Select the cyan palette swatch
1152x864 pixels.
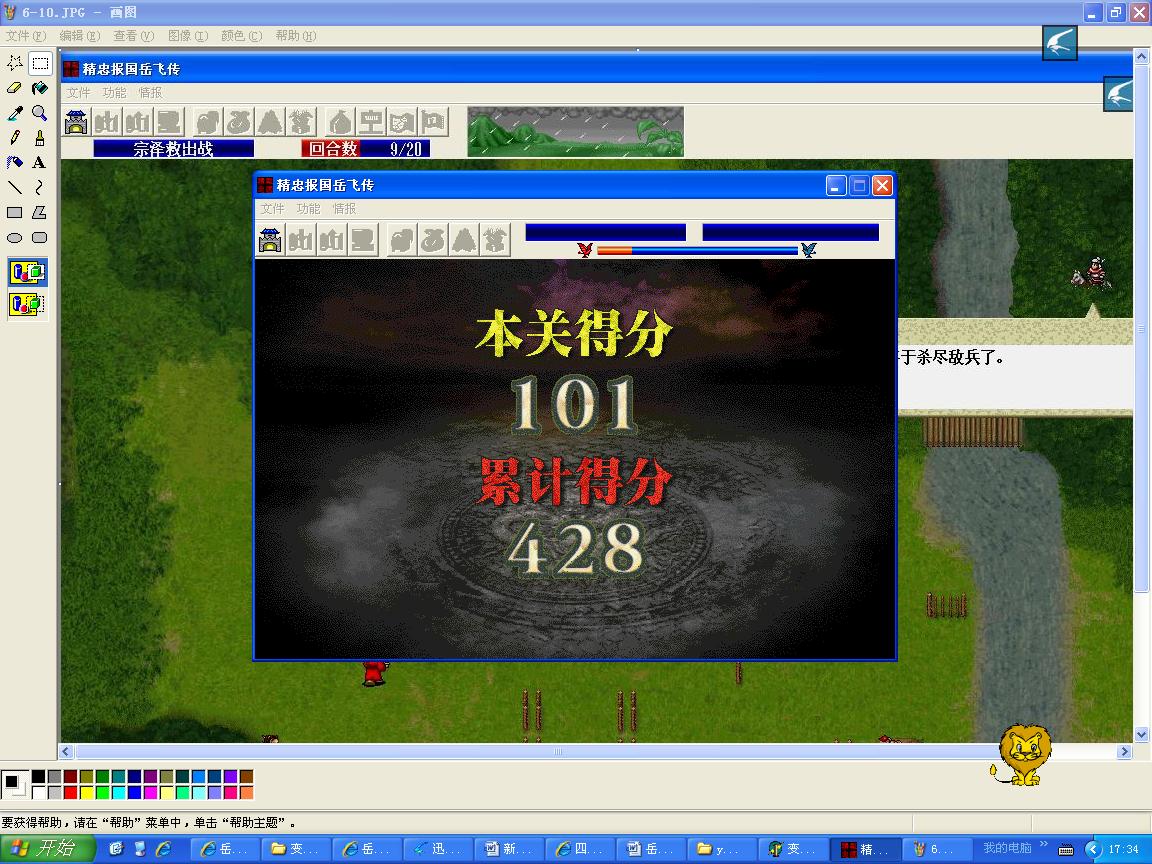tap(118, 793)
